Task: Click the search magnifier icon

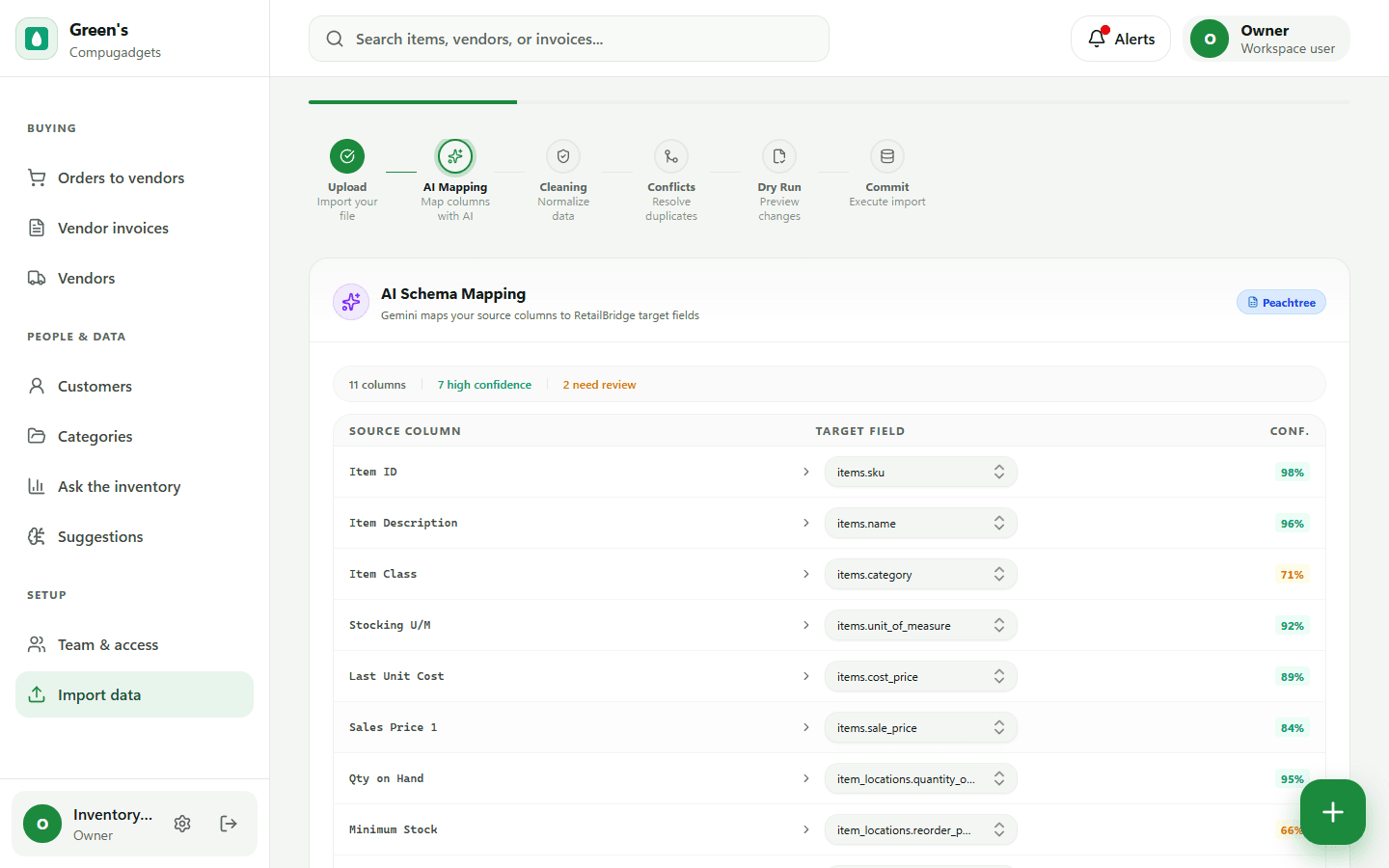Action: click(x=335, y=39)
